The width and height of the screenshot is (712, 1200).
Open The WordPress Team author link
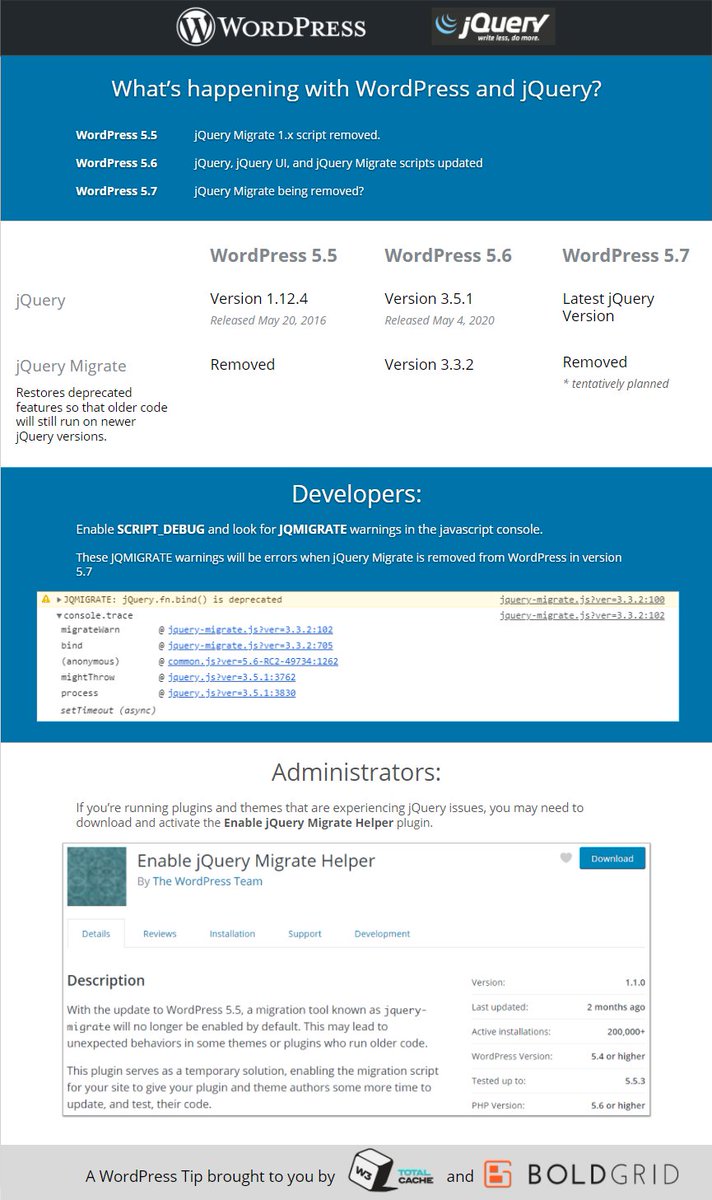[208, 882]
